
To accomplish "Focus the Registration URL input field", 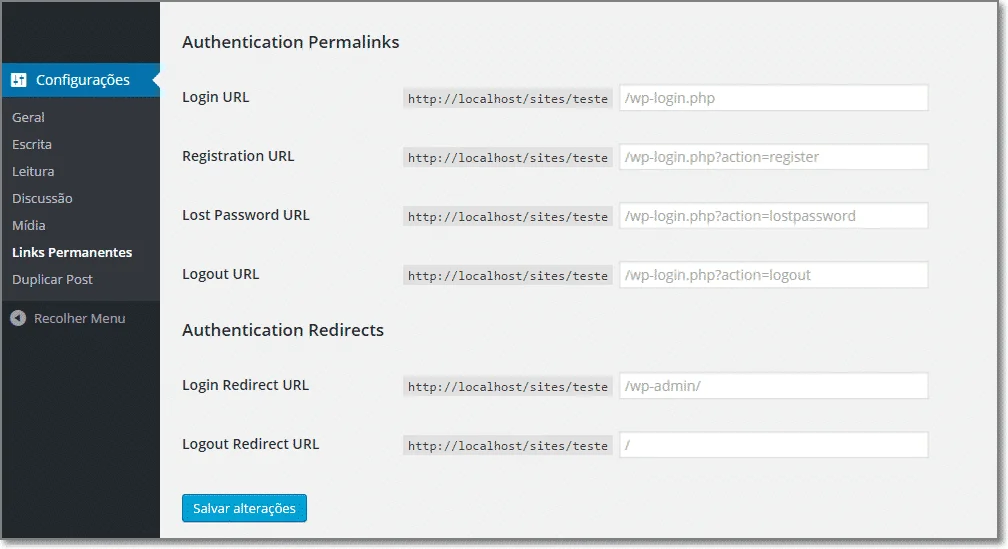I will 773,157.
